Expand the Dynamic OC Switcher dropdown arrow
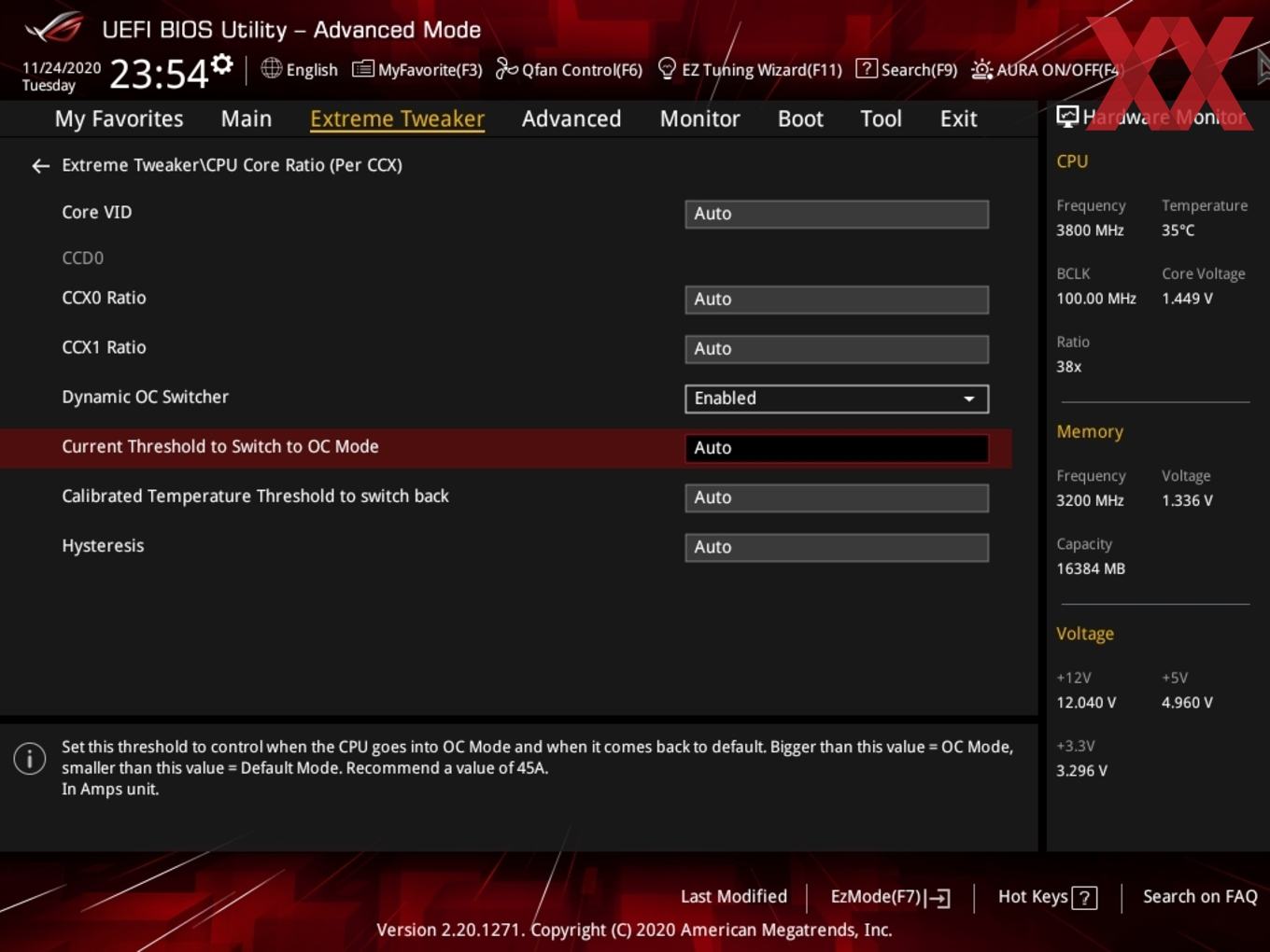This screenshot has width=1270, height=952. (969, 399)
